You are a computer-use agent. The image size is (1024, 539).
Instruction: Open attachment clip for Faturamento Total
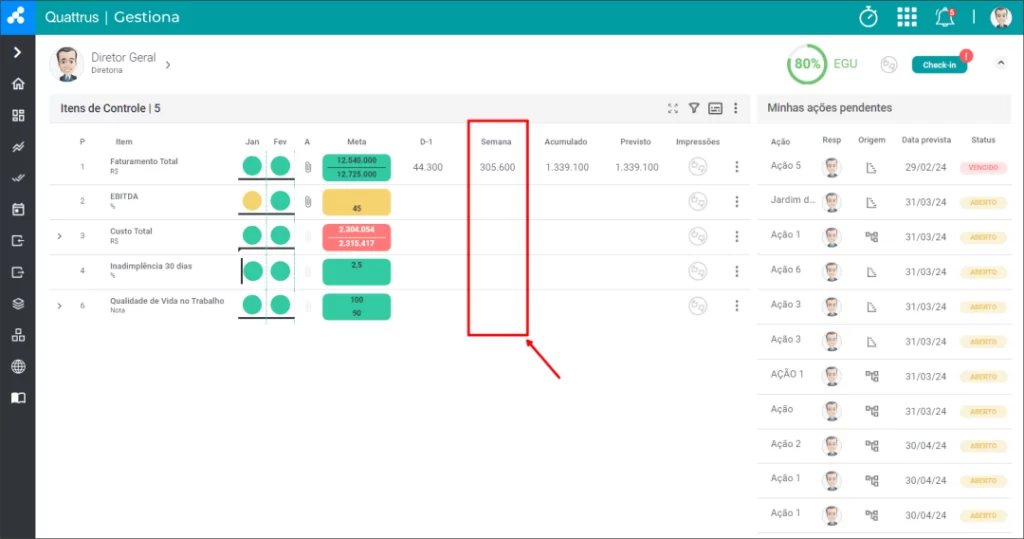point(308,167)
